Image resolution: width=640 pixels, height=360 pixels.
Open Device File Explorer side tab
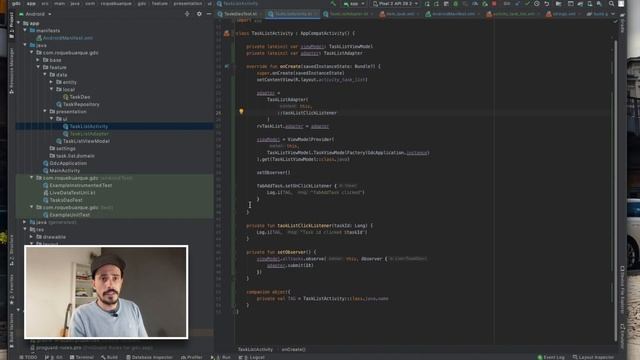[622, 290]
